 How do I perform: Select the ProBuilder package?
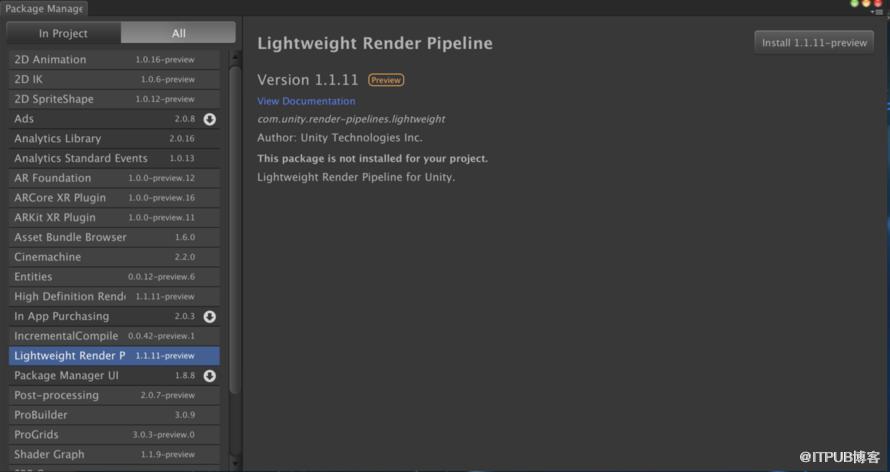[x=114, y=415]
